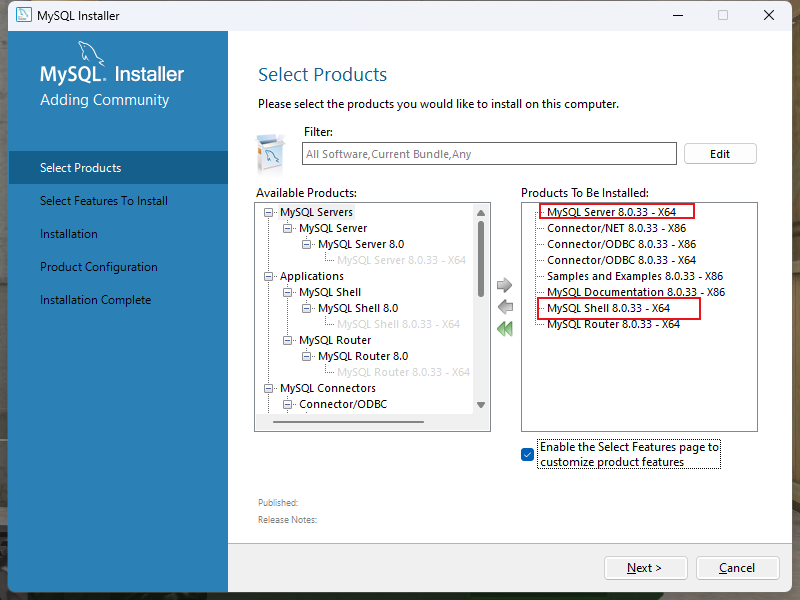Viewport: 800px width, 600px height.
Task: Select the Applications tree label
Action: click(312, 276)
